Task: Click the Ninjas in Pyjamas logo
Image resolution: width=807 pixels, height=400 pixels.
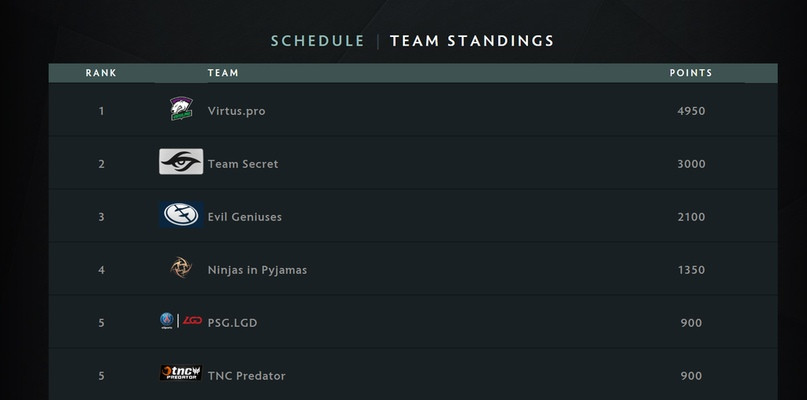Action: pos(181,268)
